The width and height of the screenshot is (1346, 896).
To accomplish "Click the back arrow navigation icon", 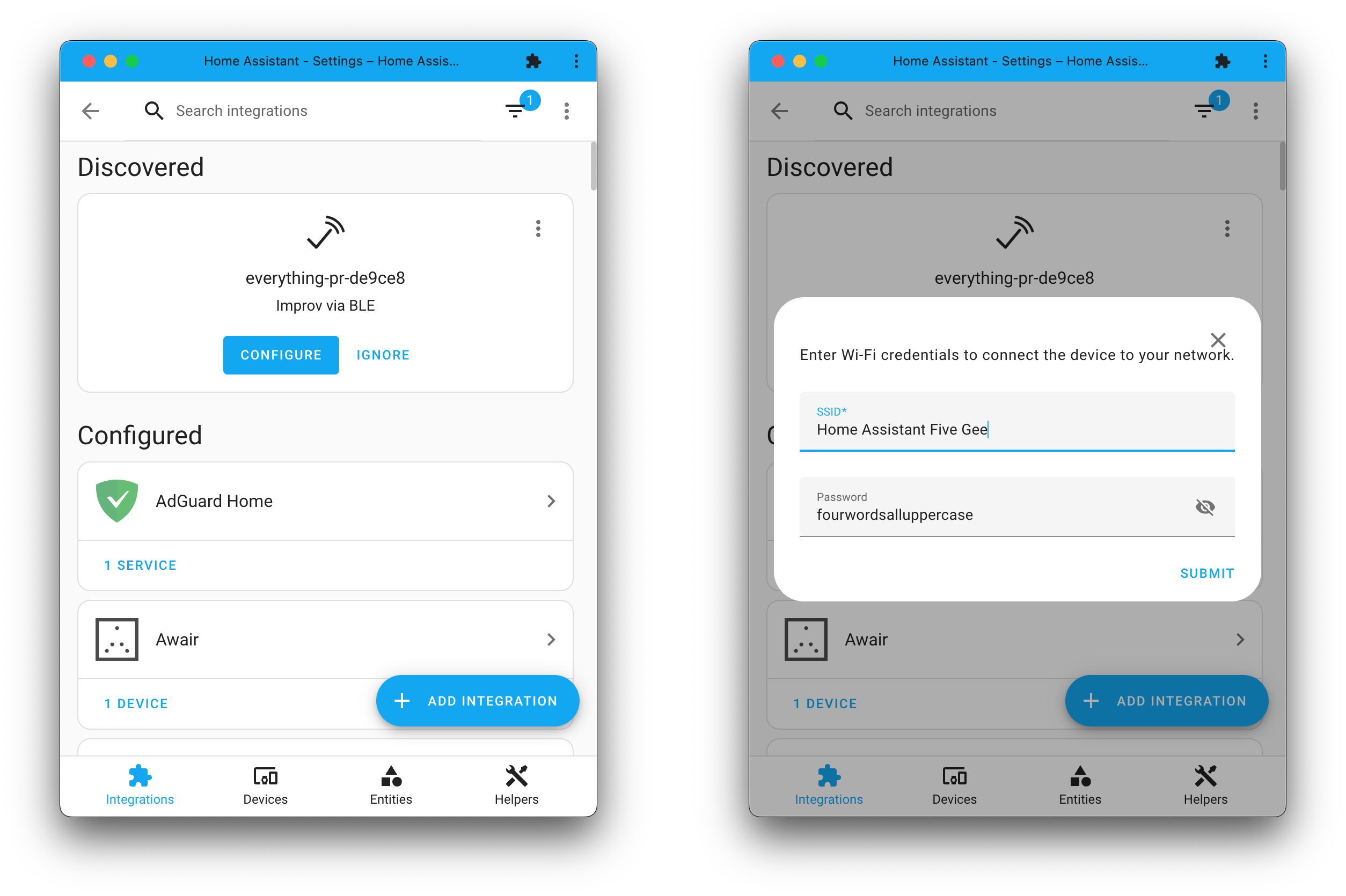I will (91, 110).
